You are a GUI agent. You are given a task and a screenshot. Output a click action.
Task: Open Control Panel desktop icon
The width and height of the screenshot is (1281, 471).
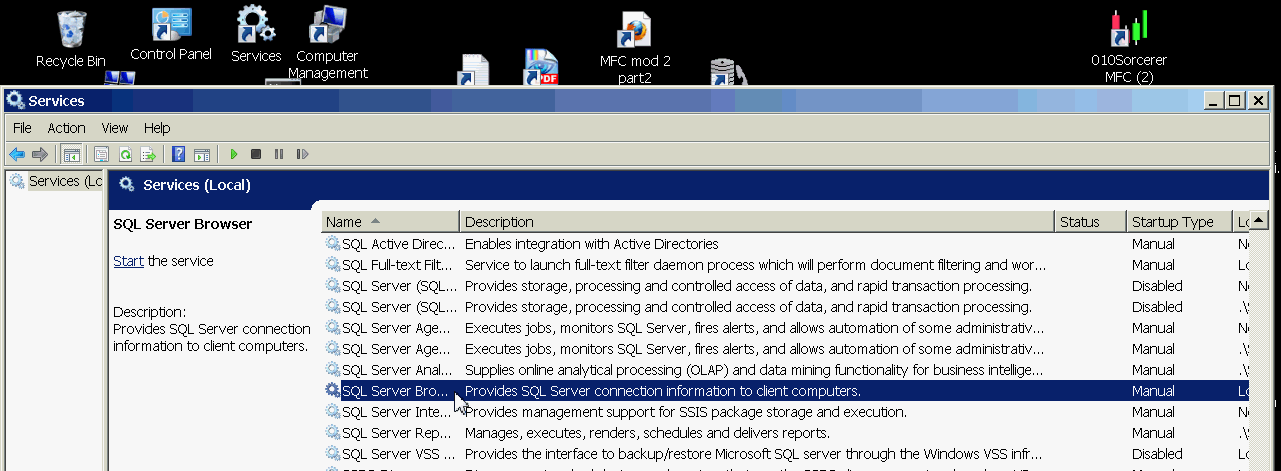point(171,34)
